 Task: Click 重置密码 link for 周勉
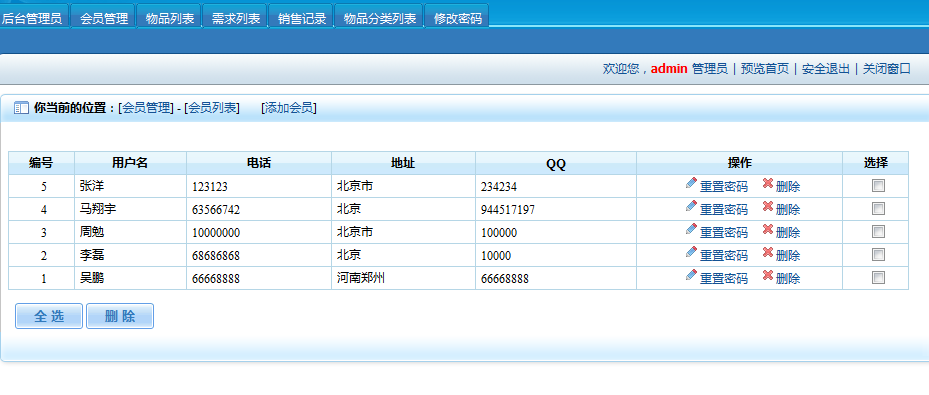coord(724,232)
